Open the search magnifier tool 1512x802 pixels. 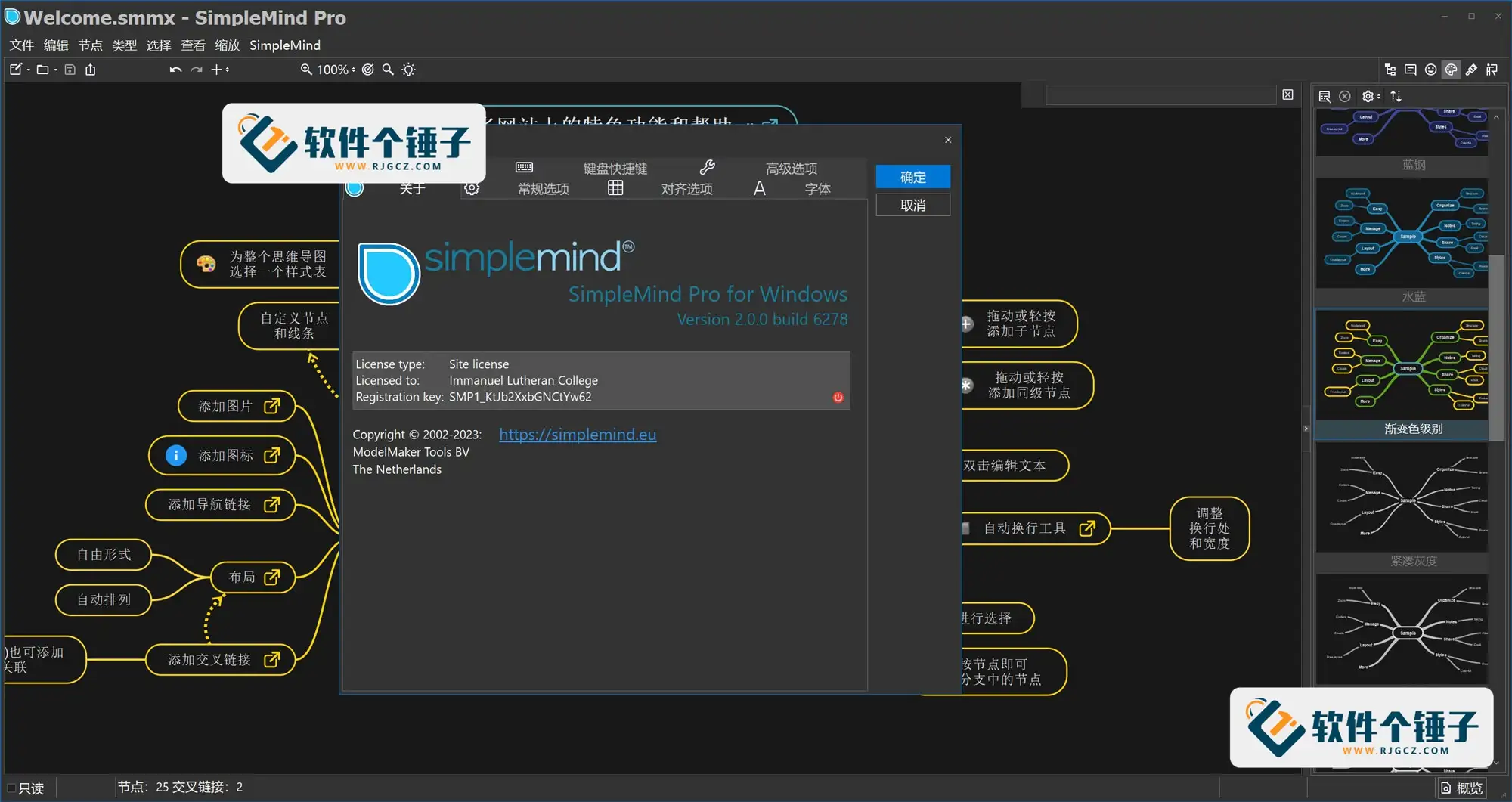pos(388,70)
